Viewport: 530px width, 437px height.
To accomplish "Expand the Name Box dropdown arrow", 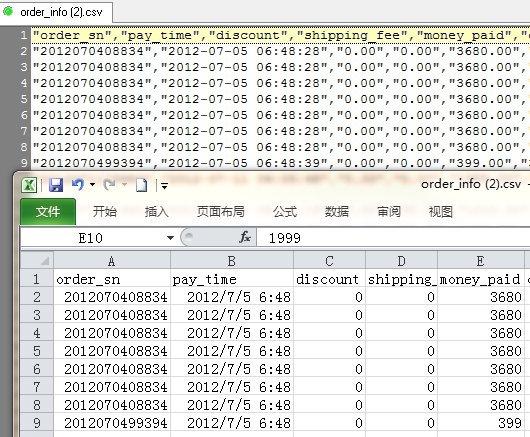I will [x=170, y=238].
